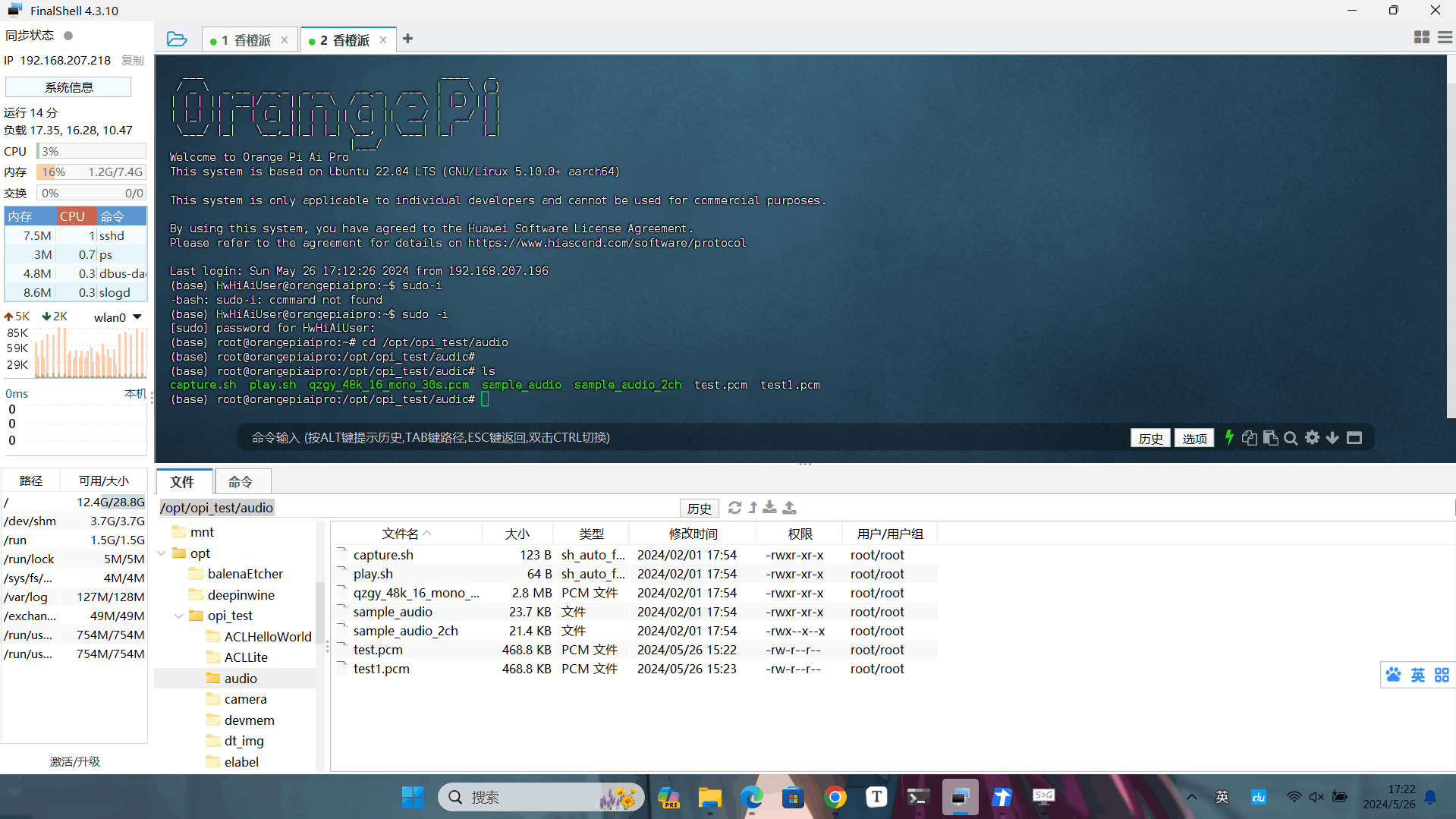Close the first 香橙派 tab
This screenshot has height=819, width=1456.
pos(285,40)
